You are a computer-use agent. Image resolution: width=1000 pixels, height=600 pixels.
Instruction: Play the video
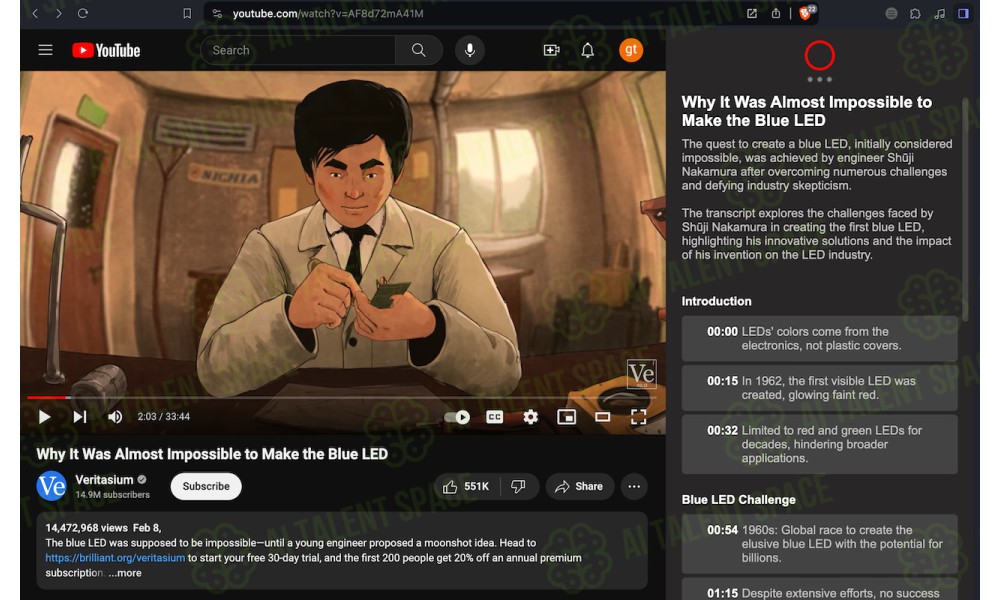pyautogui.click(x=44, y=417)
